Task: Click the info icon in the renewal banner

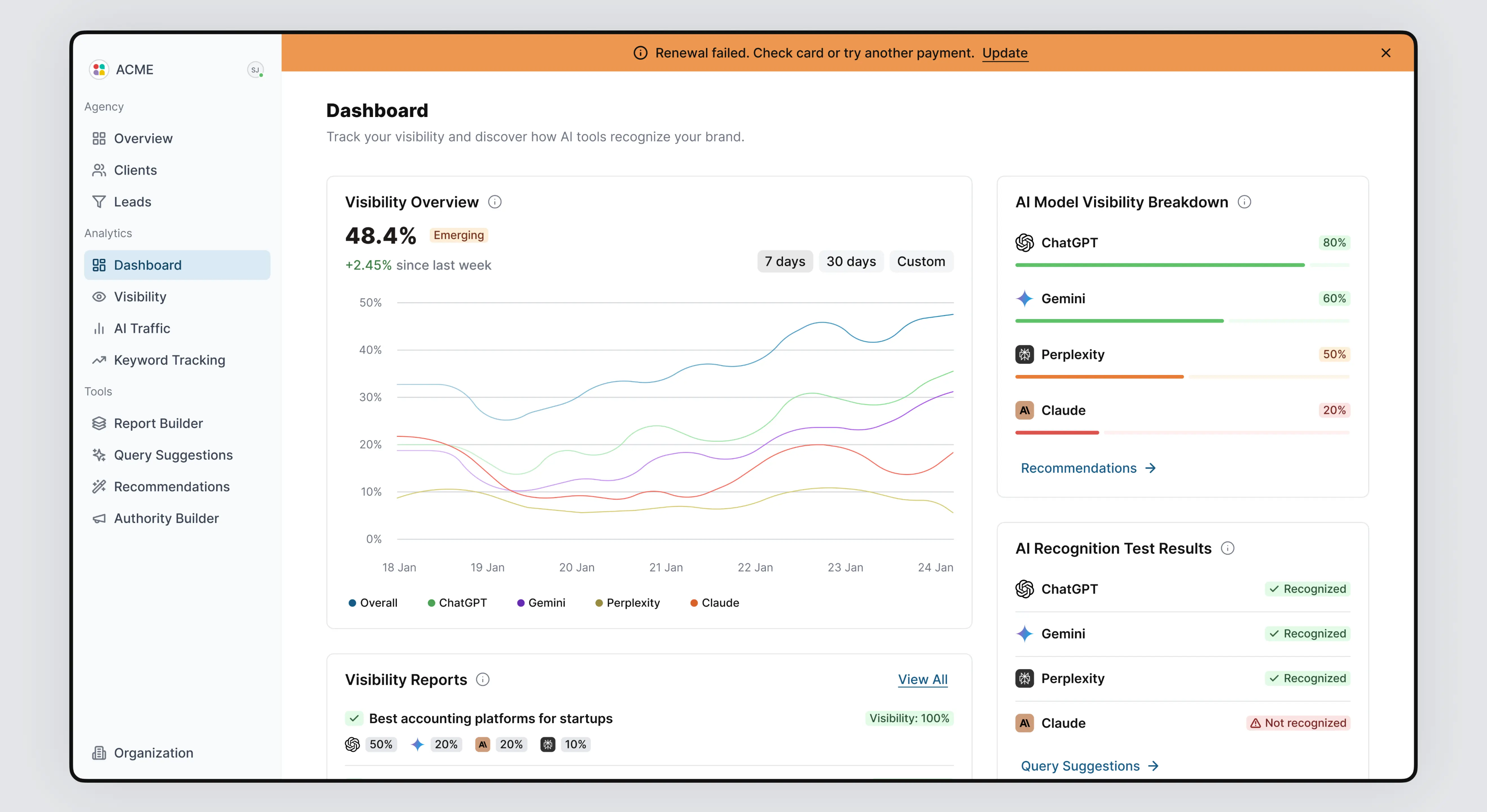Action: pos(640,53)
